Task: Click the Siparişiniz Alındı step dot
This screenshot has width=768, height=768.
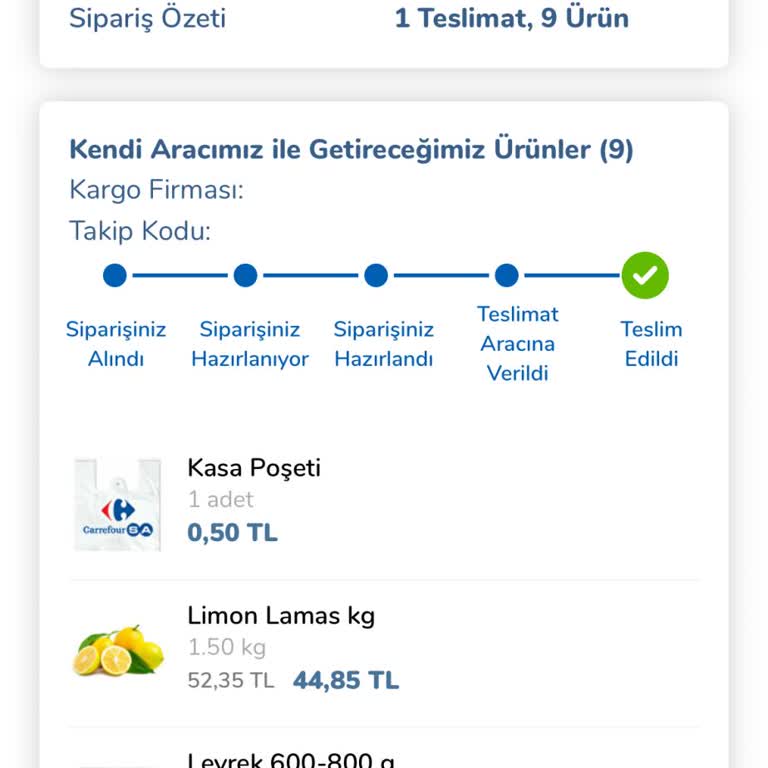Action: click(x=115, y=275)
